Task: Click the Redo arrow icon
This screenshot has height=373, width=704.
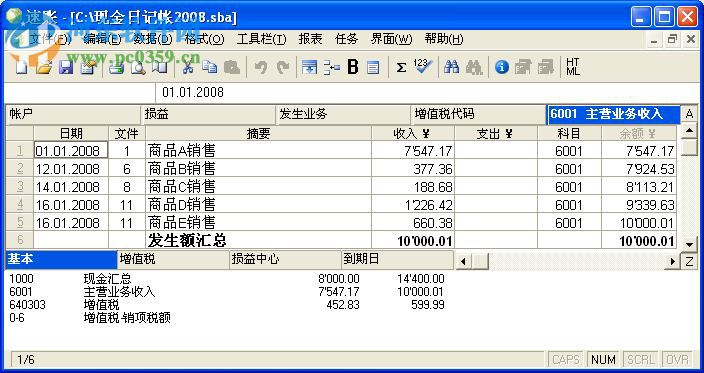Action: 282,67
